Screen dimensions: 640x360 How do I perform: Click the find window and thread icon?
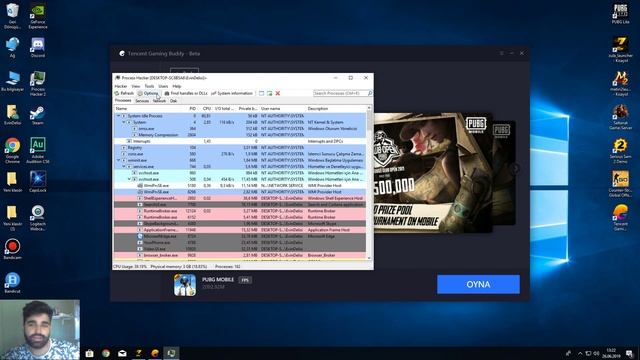pyautogui.click(x=269, y=93)
